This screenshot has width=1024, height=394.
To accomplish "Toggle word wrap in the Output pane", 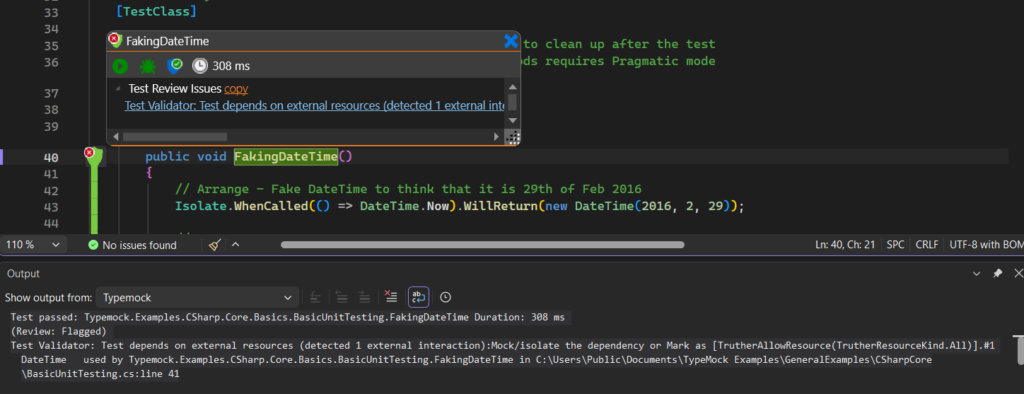I will click(418, 297).
